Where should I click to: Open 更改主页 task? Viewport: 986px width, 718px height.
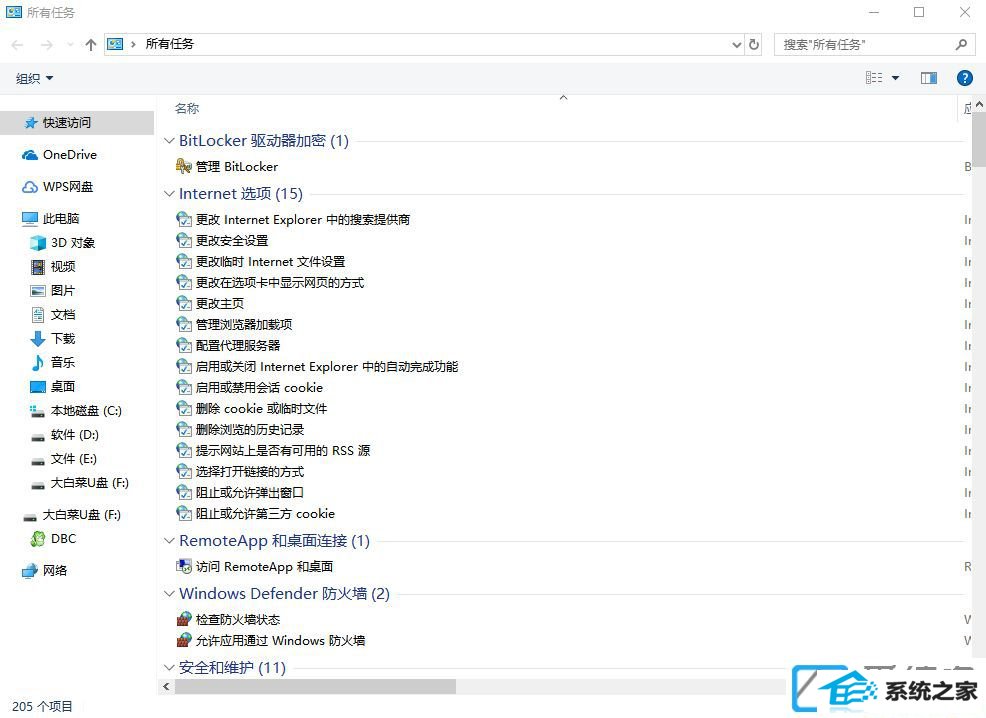point(211,304)
